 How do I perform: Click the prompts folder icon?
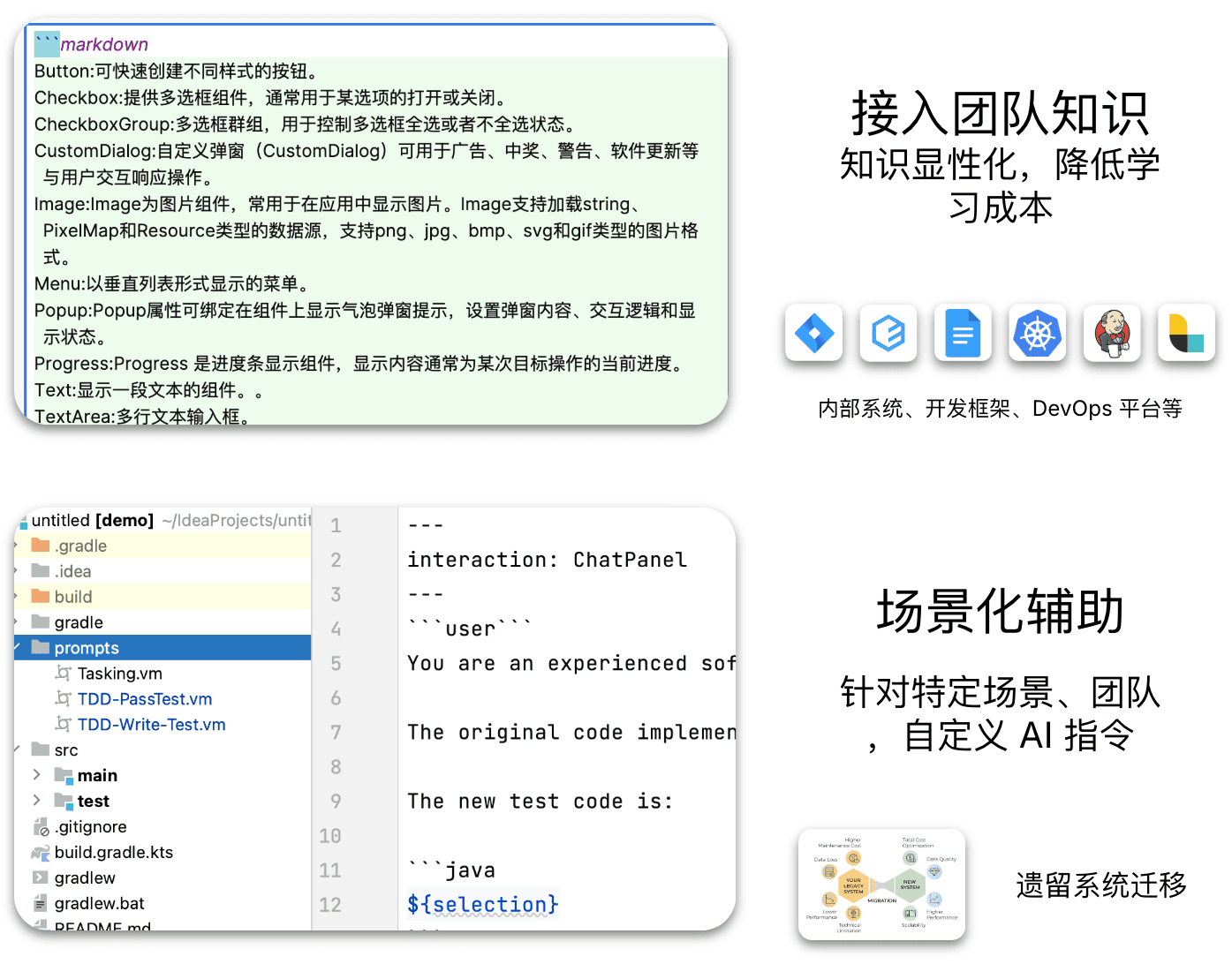[x=41, y=647]
